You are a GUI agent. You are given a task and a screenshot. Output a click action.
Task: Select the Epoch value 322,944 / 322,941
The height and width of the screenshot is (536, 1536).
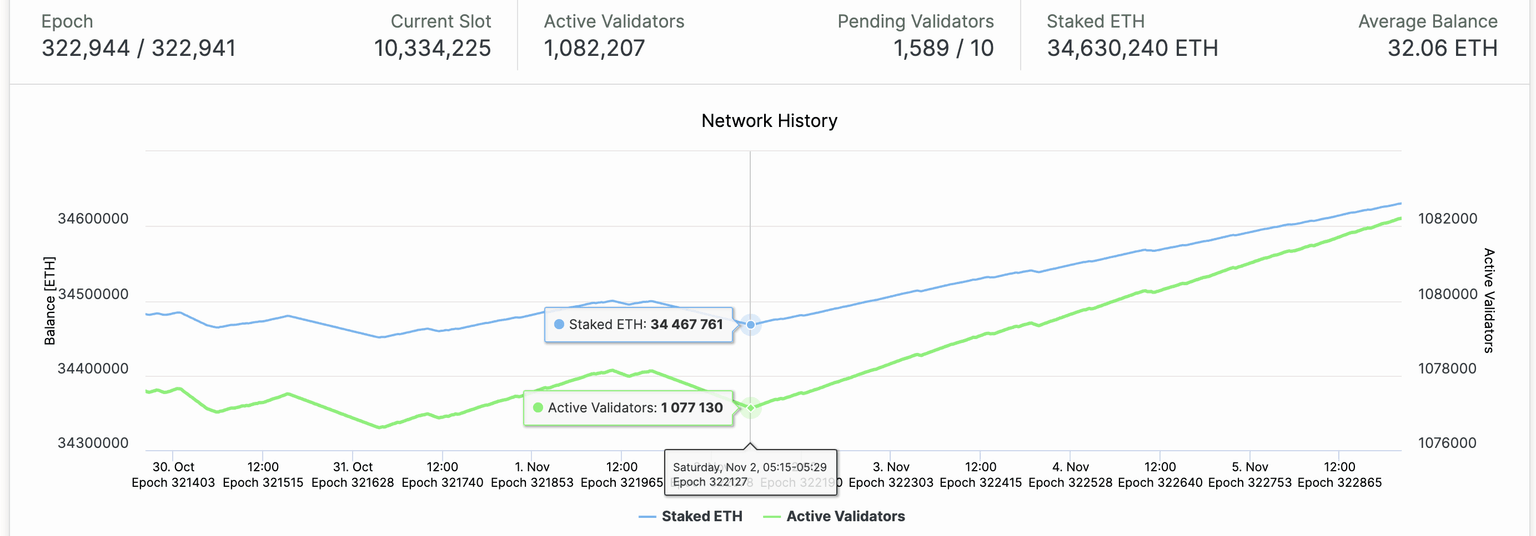139,47
